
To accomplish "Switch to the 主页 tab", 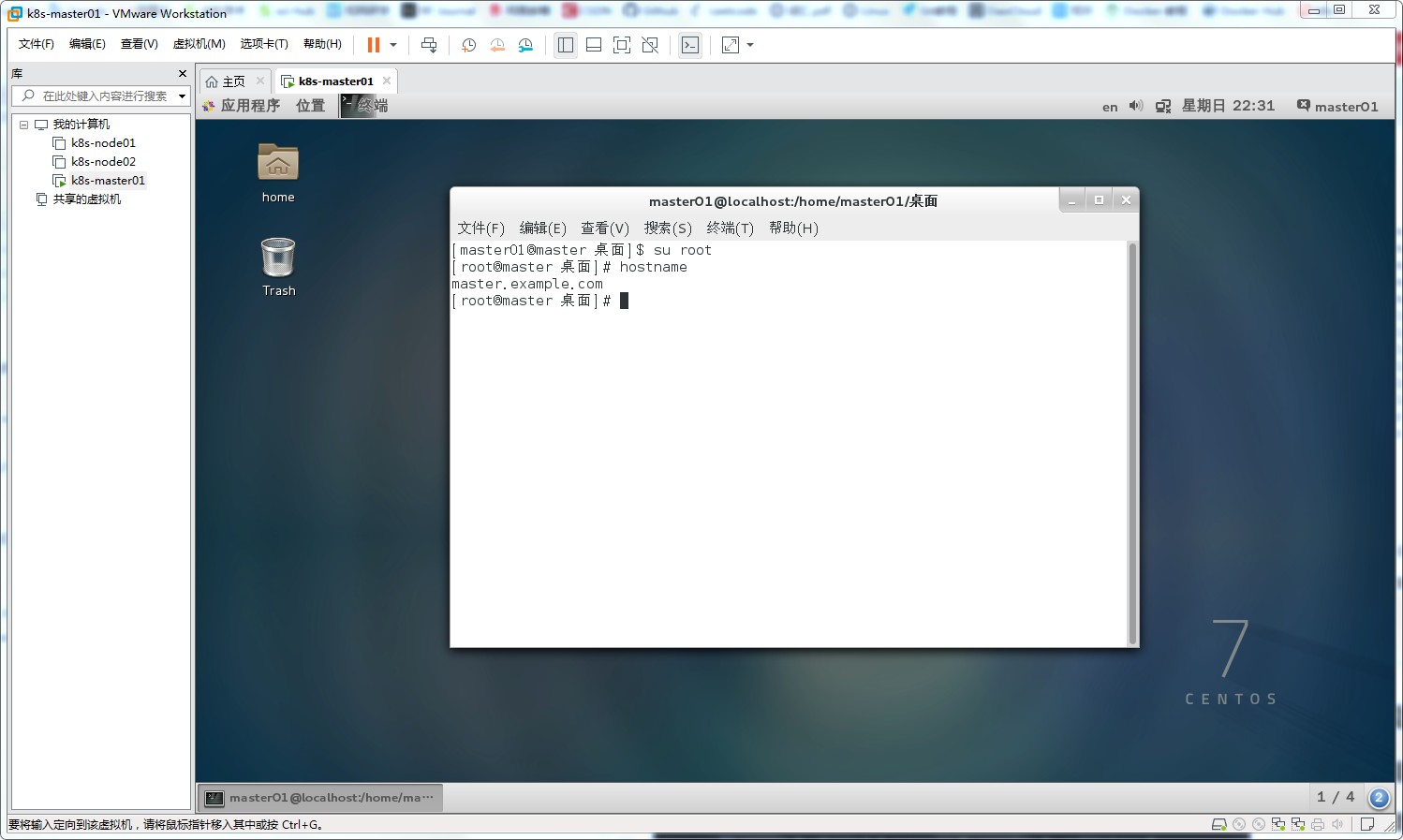I will pyautogui.click(x=232, y=81).
